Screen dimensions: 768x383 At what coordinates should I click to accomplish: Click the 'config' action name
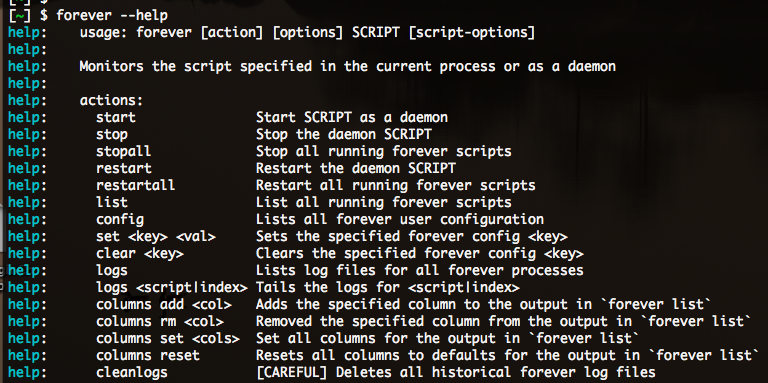[120, 219]
